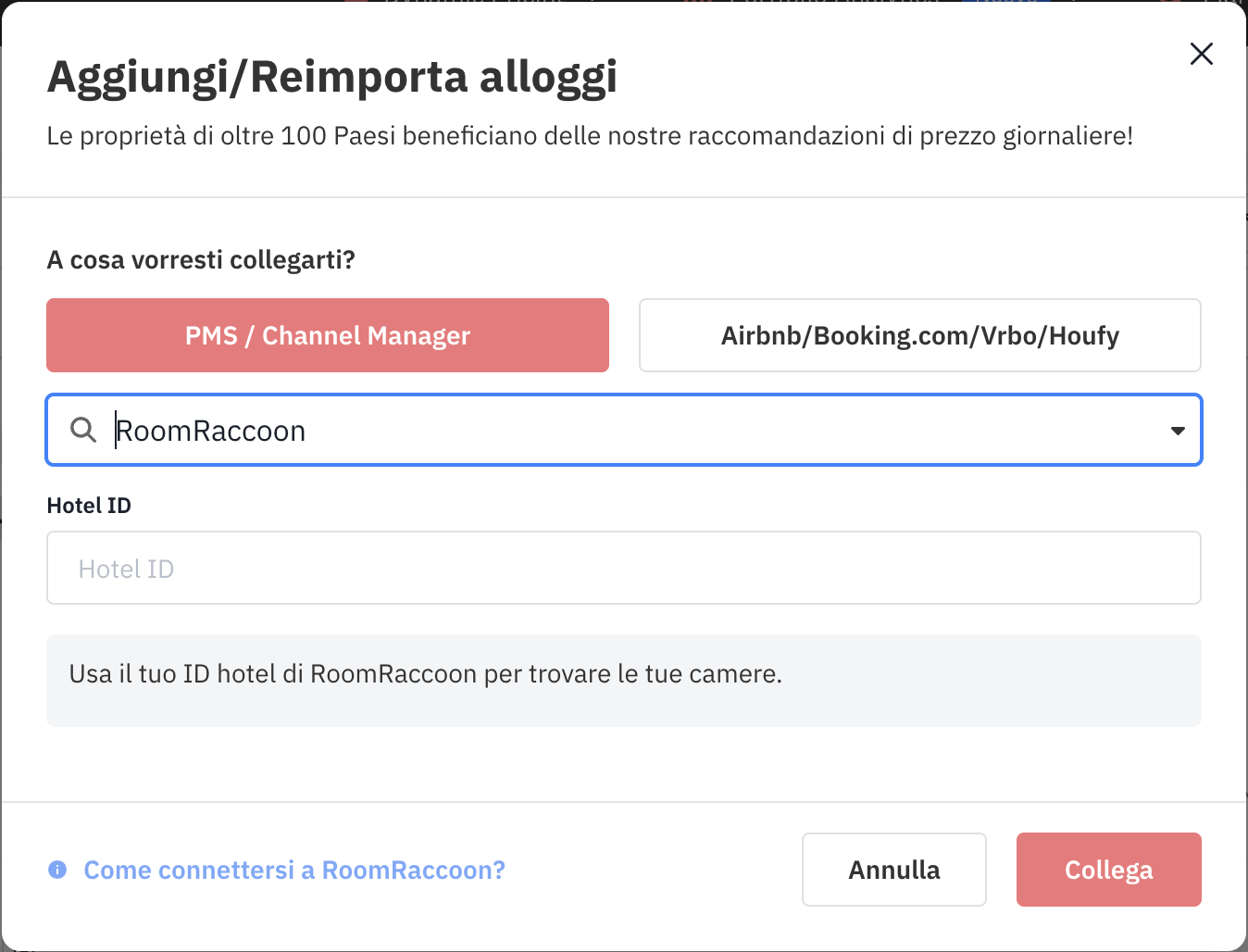Select the PMS / Channel Manager tab
The image size is (1248, 952).
328,335
